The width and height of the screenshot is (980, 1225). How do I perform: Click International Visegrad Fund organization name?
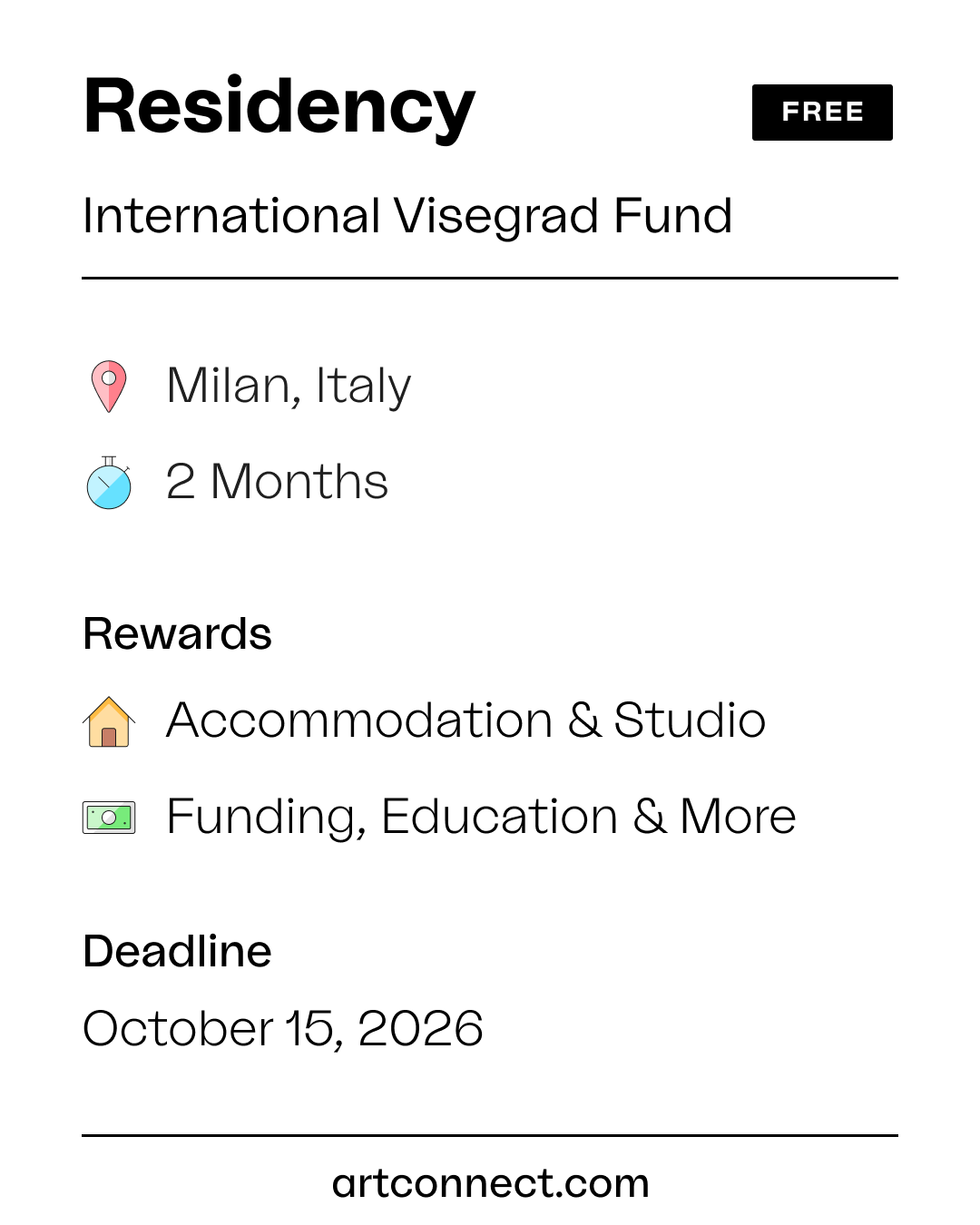[407, 217]
